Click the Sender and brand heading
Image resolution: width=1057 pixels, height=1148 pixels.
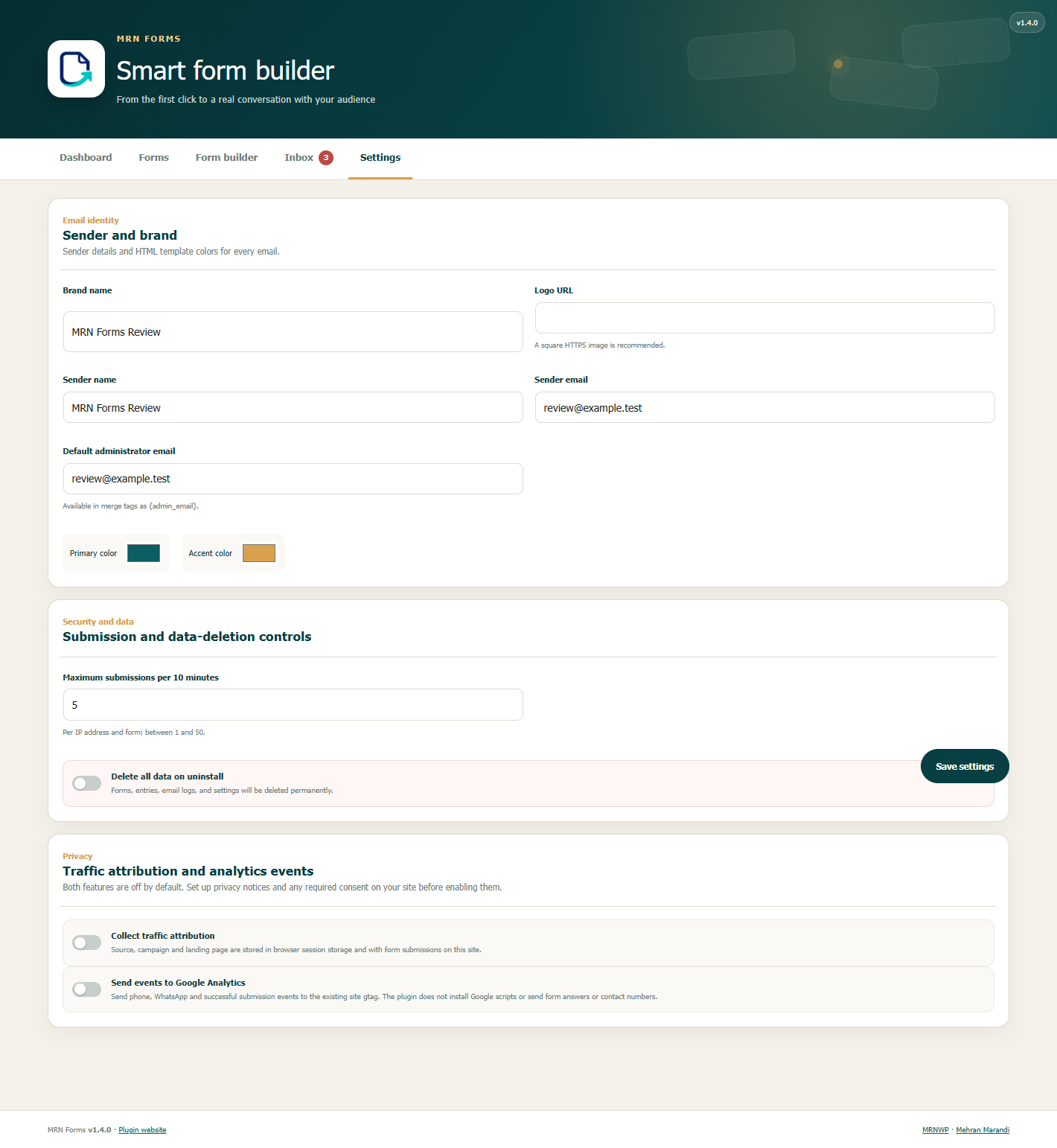[120, 235]
